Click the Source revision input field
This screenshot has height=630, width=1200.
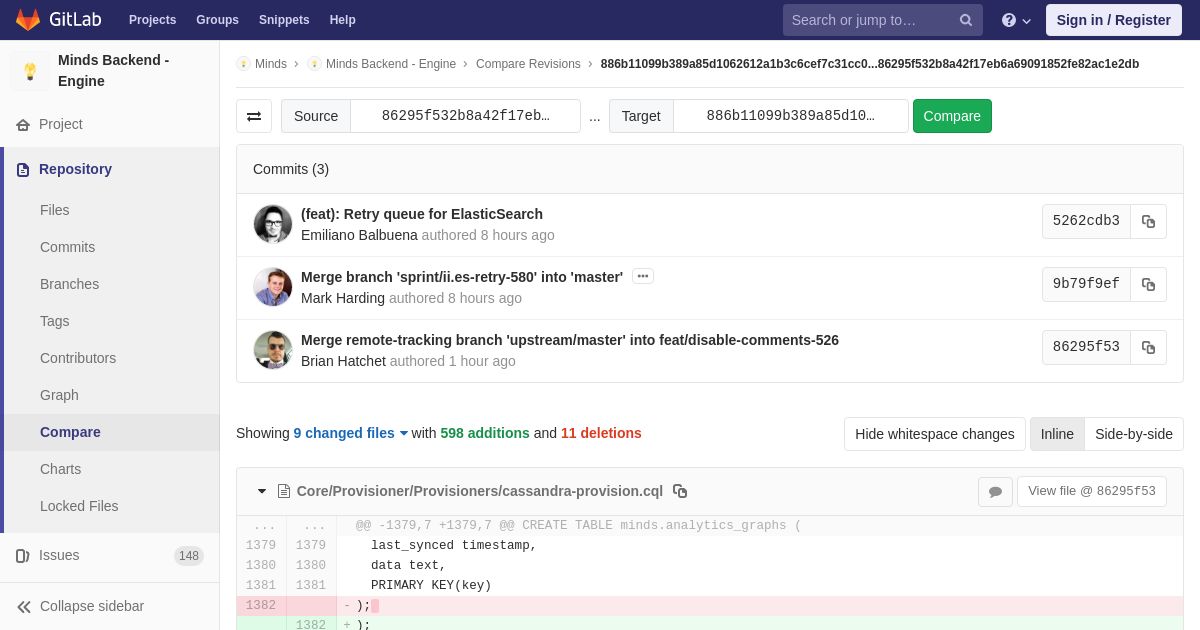tap(465, 116)
